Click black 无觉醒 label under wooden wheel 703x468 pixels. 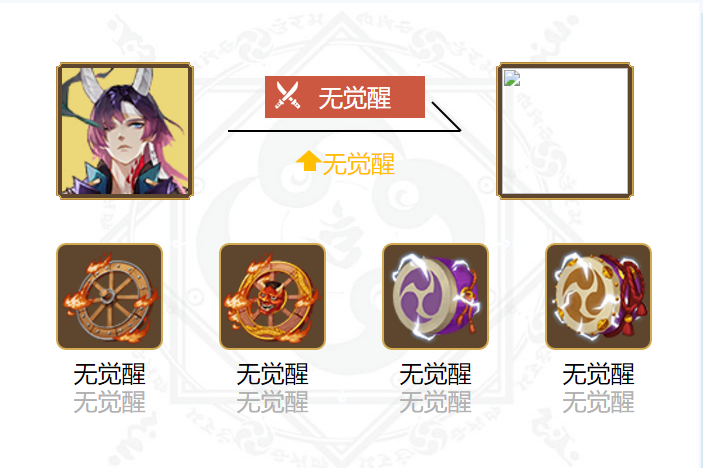109,374
